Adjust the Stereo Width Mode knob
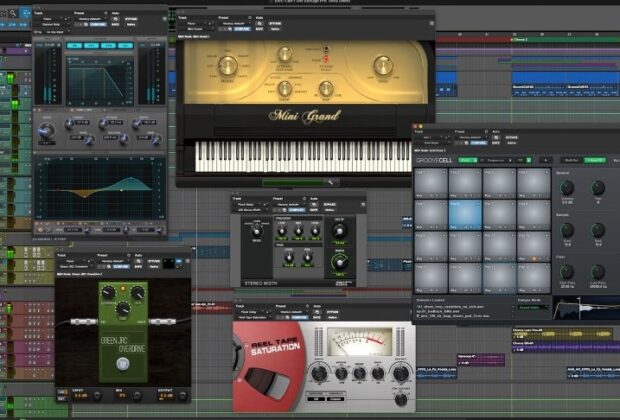620x420 pixels. (x=257, y=231)
